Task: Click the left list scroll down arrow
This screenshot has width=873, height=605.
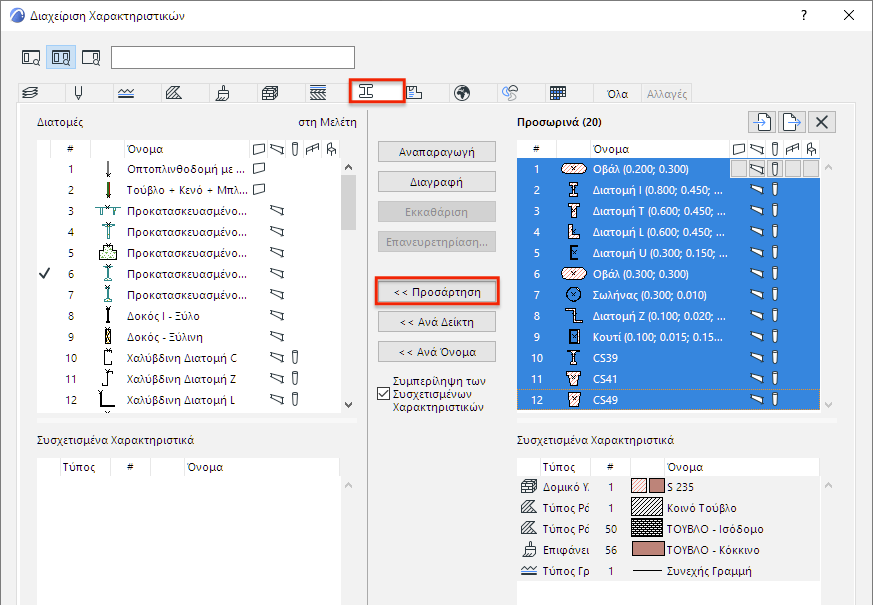Action: [x=349, y=405]
